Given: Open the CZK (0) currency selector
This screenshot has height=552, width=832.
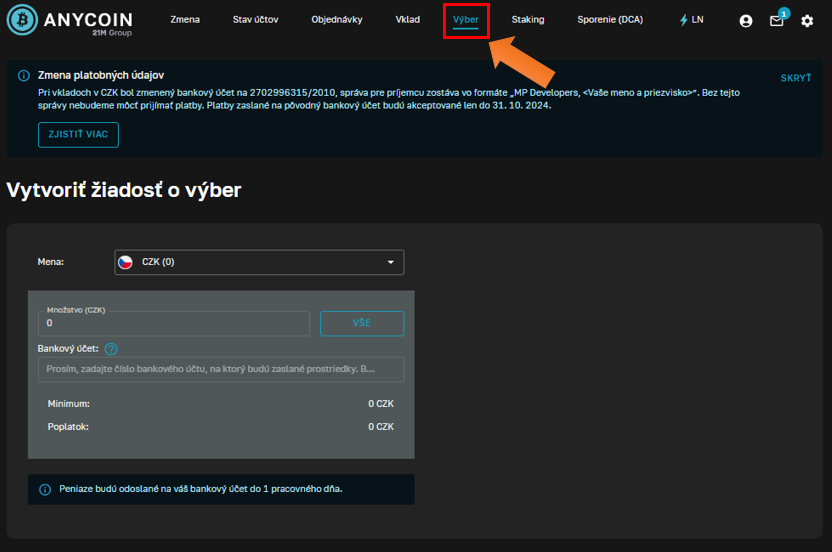Looking at the screenshot, I should [x=259, y=262].
